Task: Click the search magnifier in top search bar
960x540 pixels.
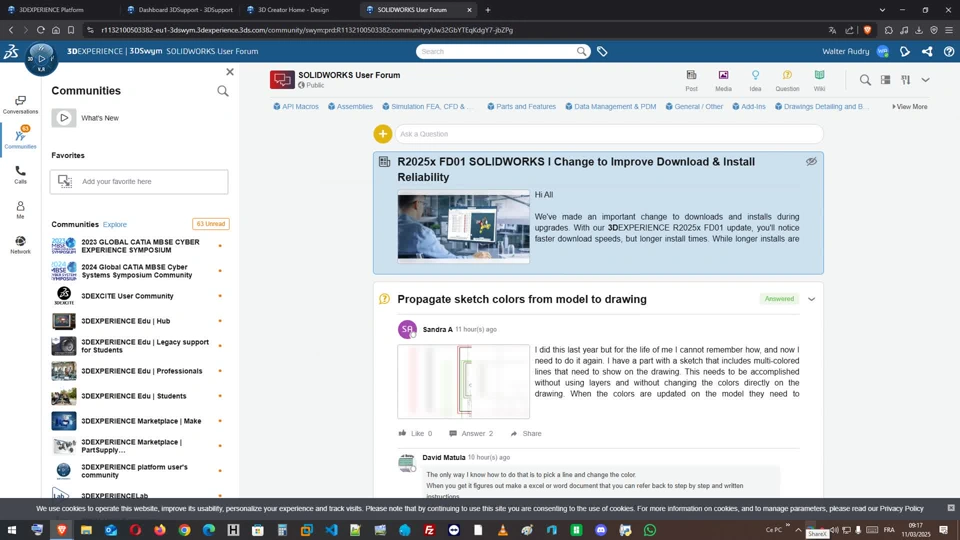Action: pyautogui.click(x=581, y=51)
